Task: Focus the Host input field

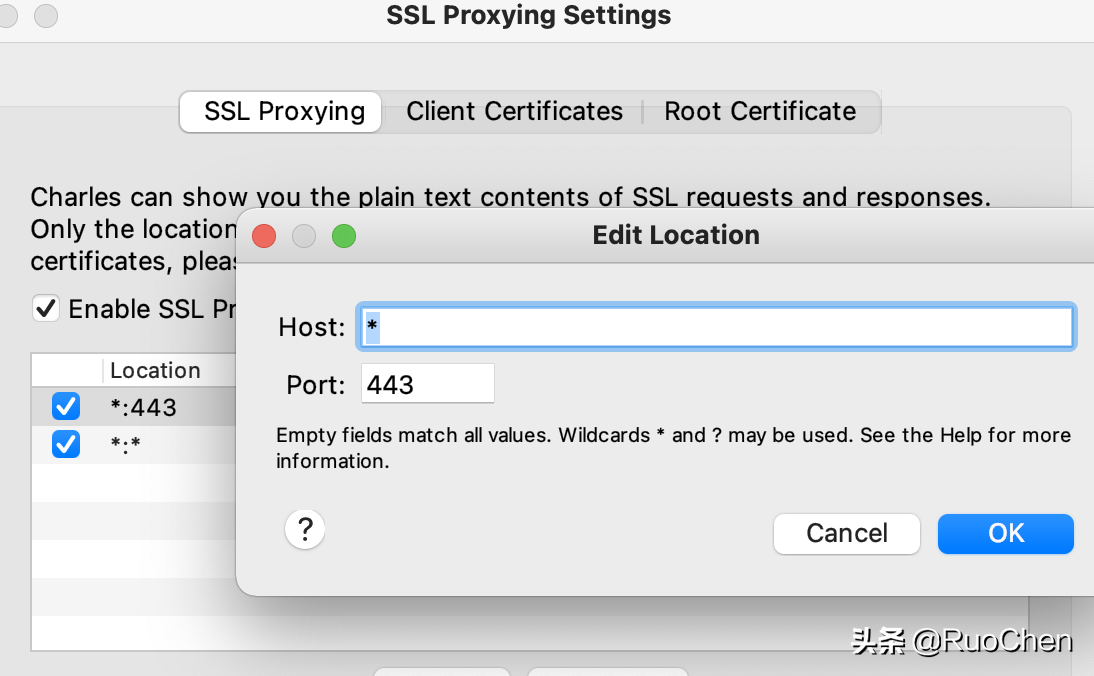Action: [x=717, y=326]
